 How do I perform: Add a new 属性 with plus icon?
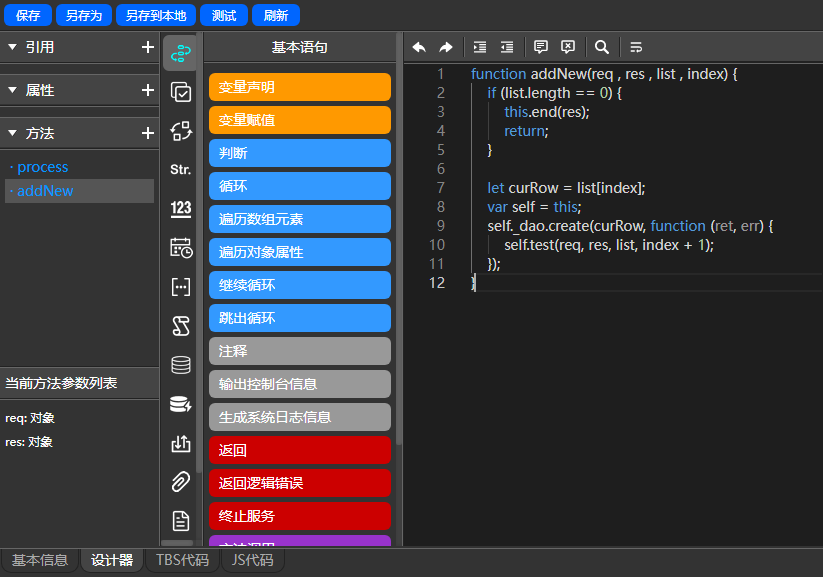tap(148, 90)
